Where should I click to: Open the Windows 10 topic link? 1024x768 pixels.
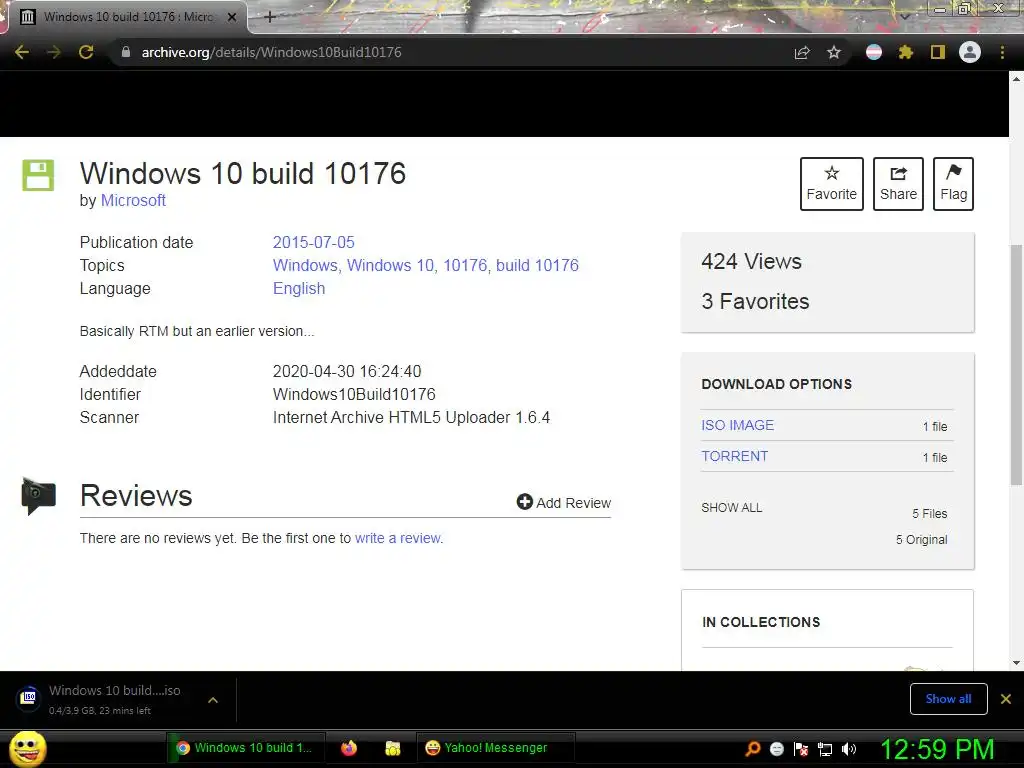click(390, 265)
